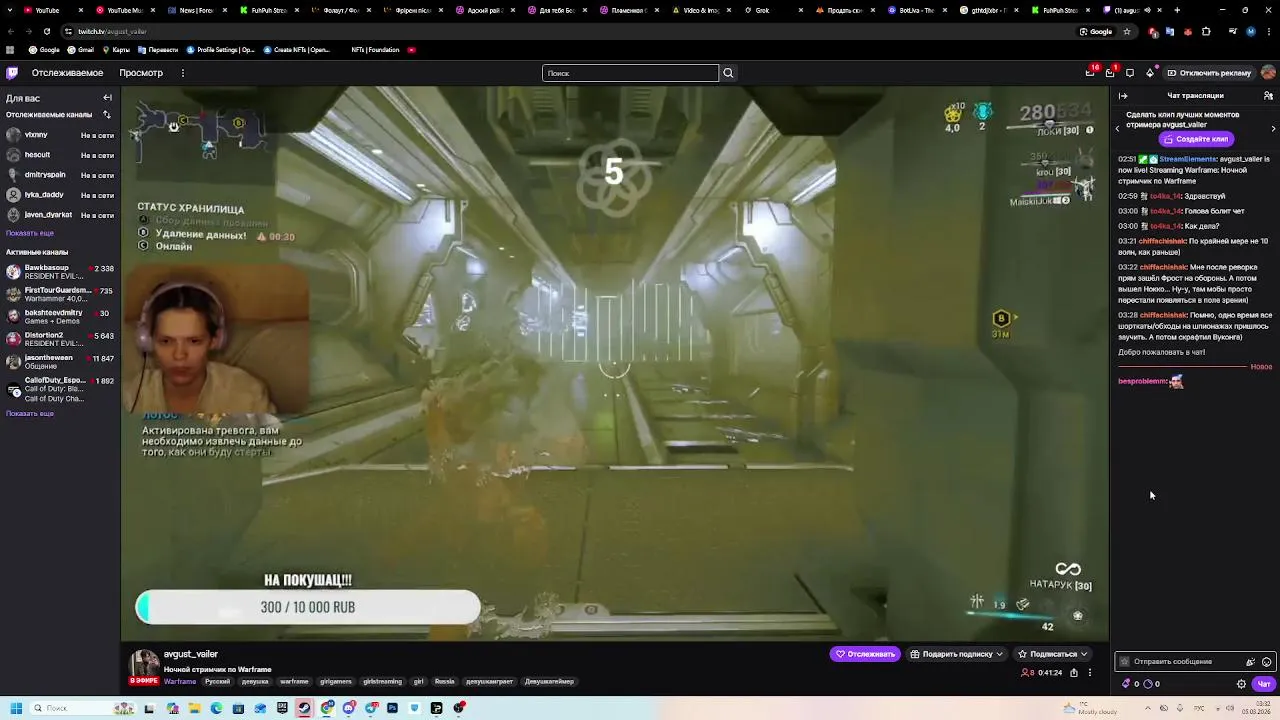Open the taskbar clock and date
The image size is (1280, 720).
coord(1255,709)
